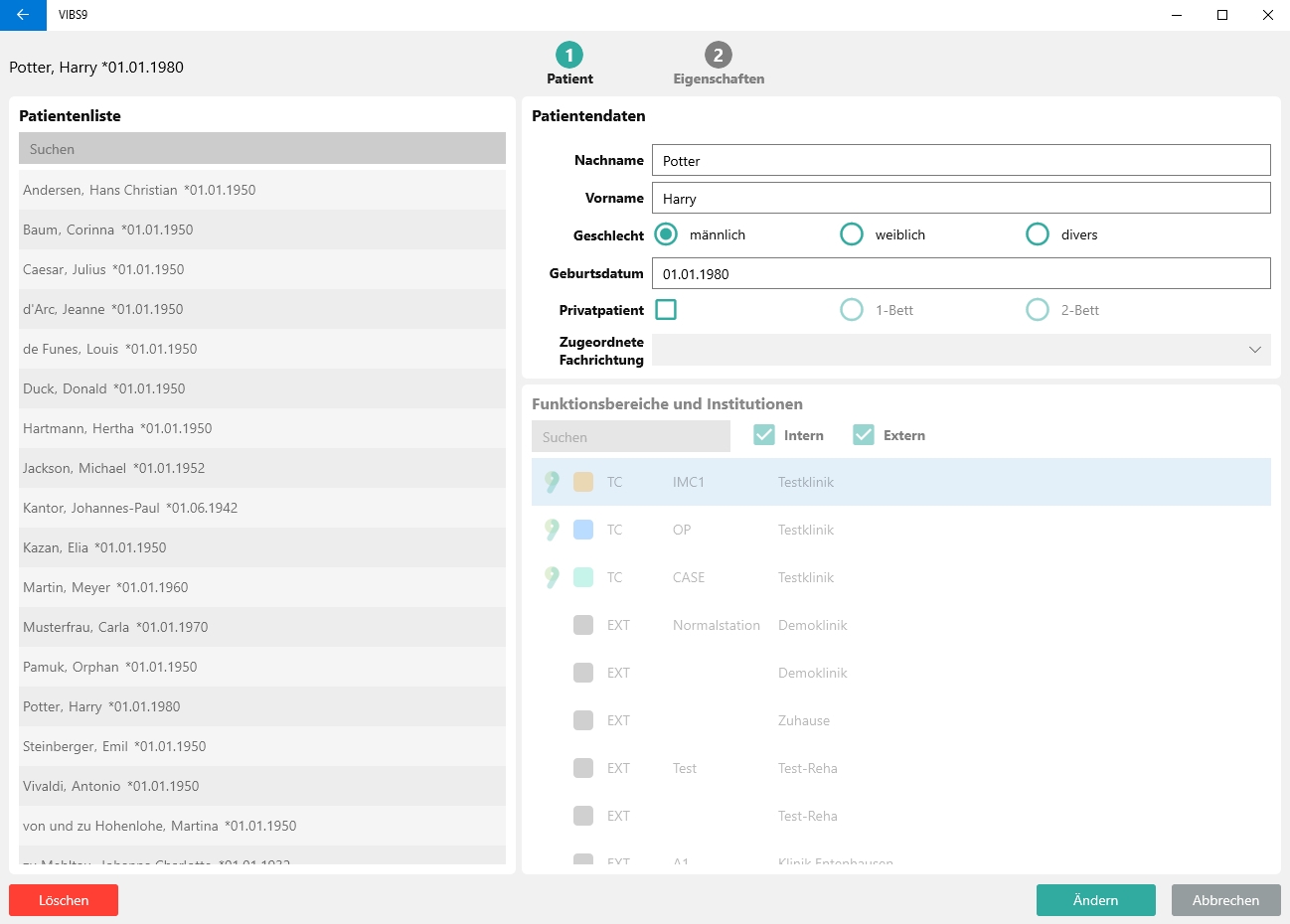Choose the 2-Bett radio option
1290x924 pixels.
tap(1038, 310)
